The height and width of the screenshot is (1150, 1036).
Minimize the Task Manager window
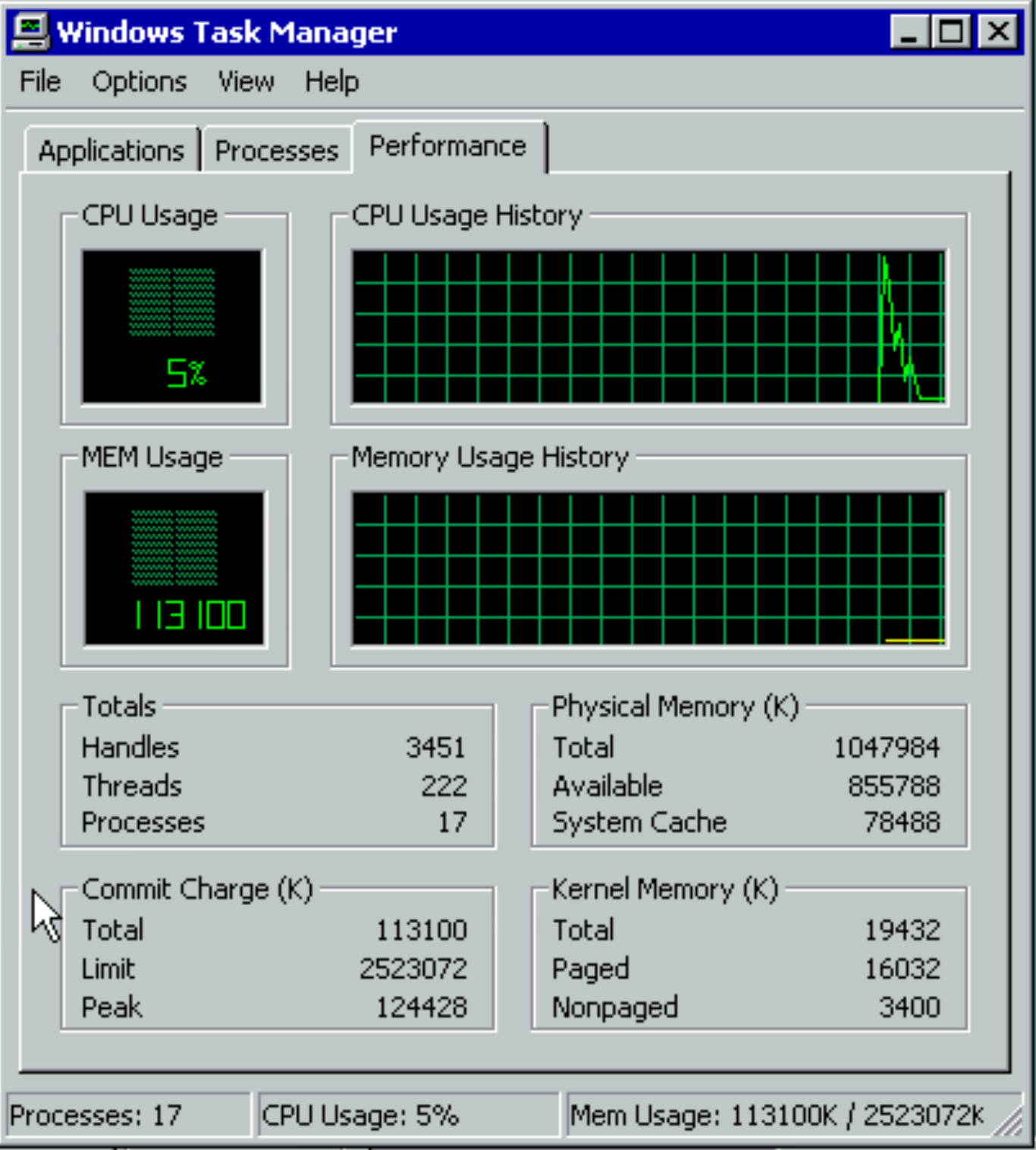coord(909,32)
